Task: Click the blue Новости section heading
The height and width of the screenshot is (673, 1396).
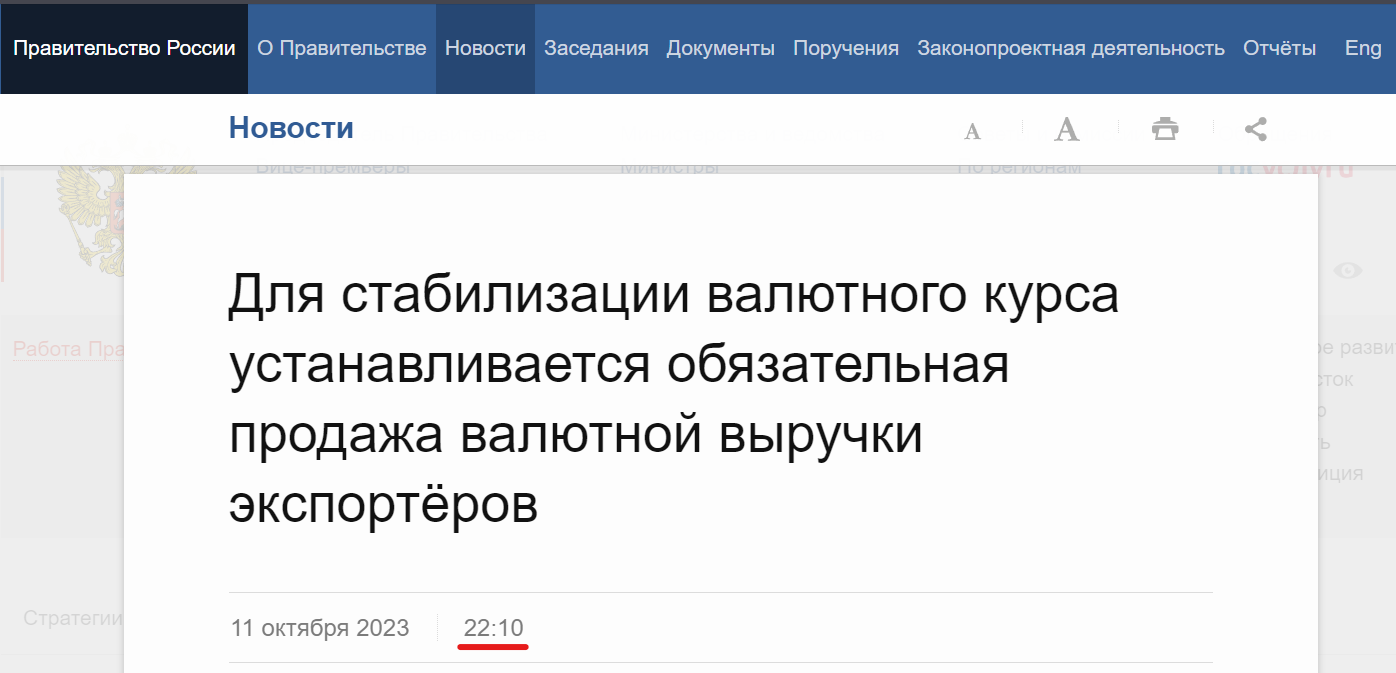Action: (291, 128)
